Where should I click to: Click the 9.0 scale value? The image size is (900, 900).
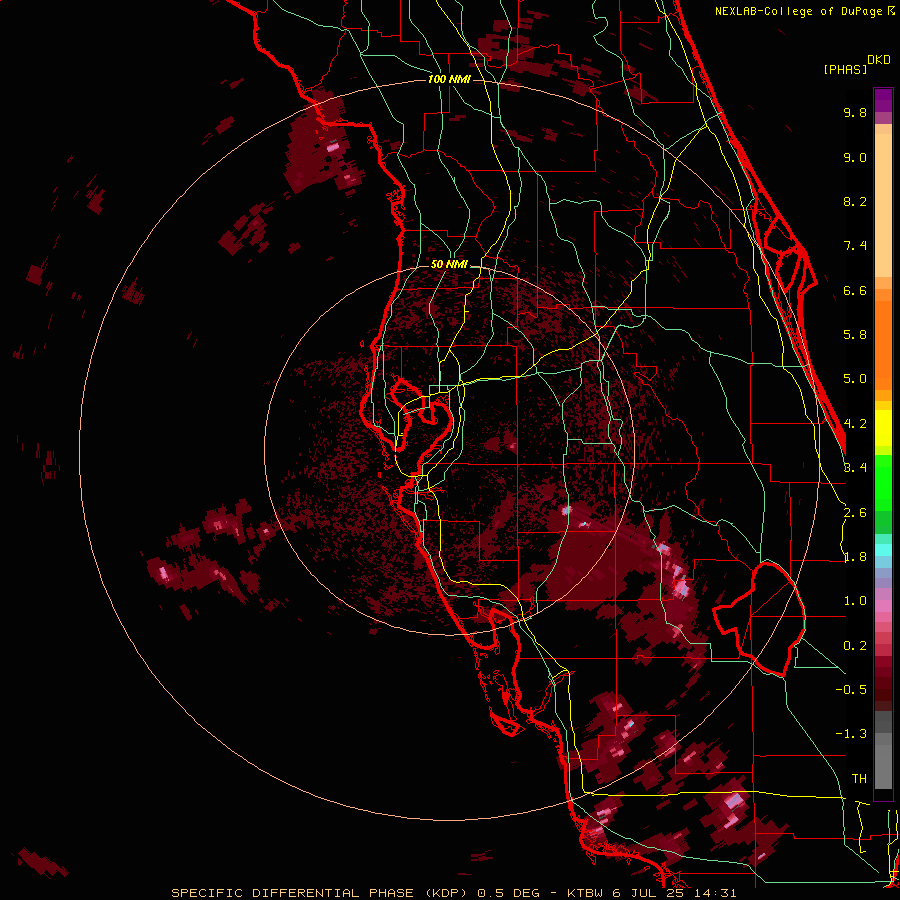(855, 157)
